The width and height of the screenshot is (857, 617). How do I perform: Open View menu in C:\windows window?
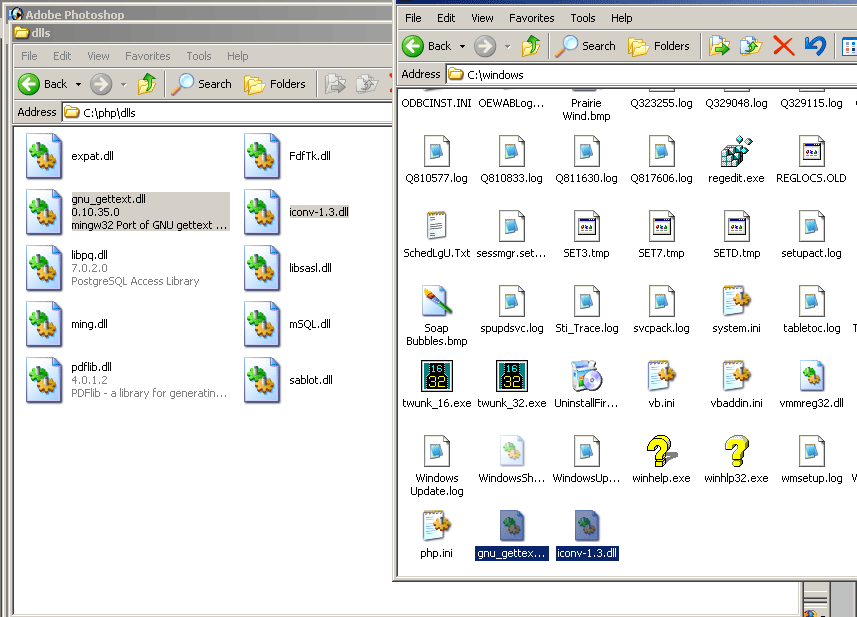(482, 18)
